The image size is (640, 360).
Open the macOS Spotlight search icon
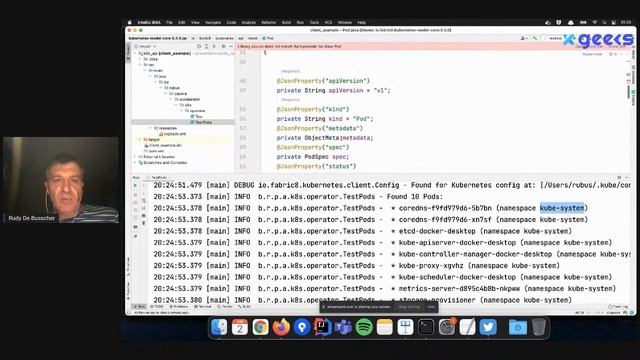[604, 22]
